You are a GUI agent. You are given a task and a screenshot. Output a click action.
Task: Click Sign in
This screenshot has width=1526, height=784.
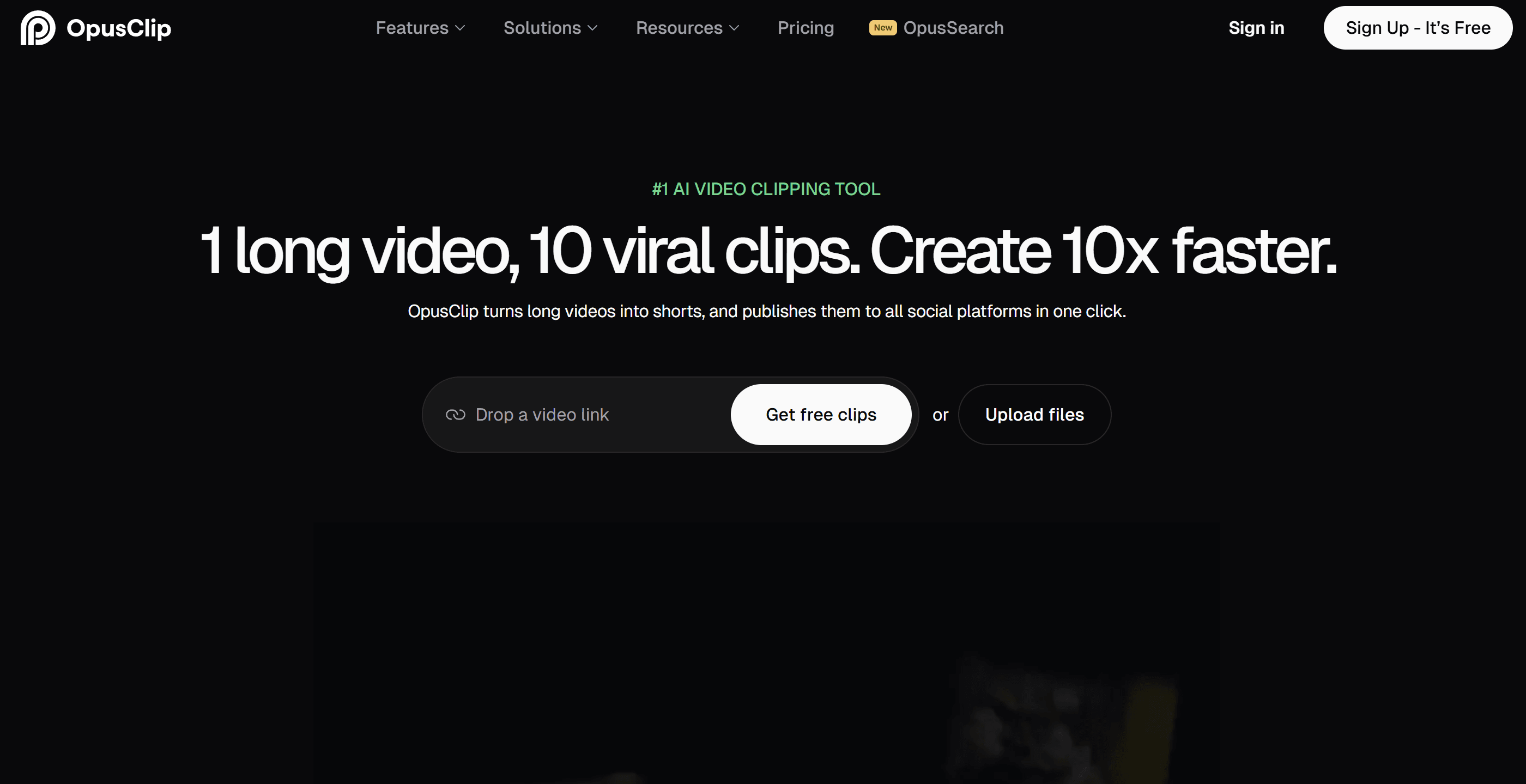1256,28
